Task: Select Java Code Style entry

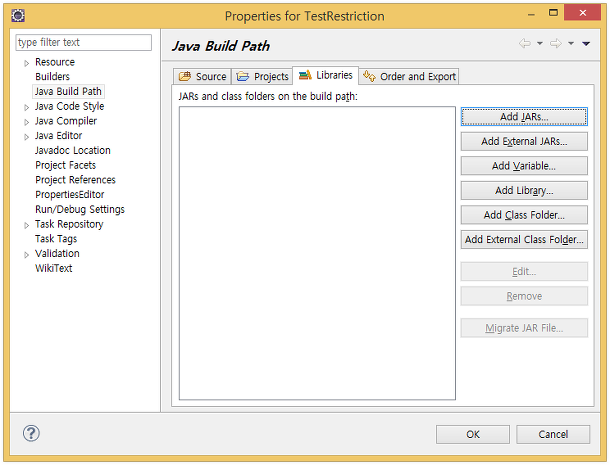Action: [70, 106]
